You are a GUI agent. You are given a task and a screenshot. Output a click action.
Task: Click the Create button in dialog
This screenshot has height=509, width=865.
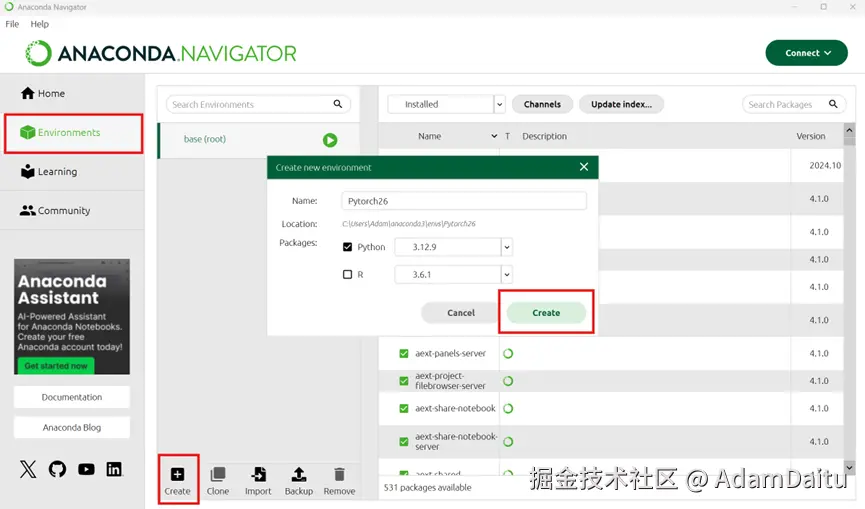tap(546, 313)
